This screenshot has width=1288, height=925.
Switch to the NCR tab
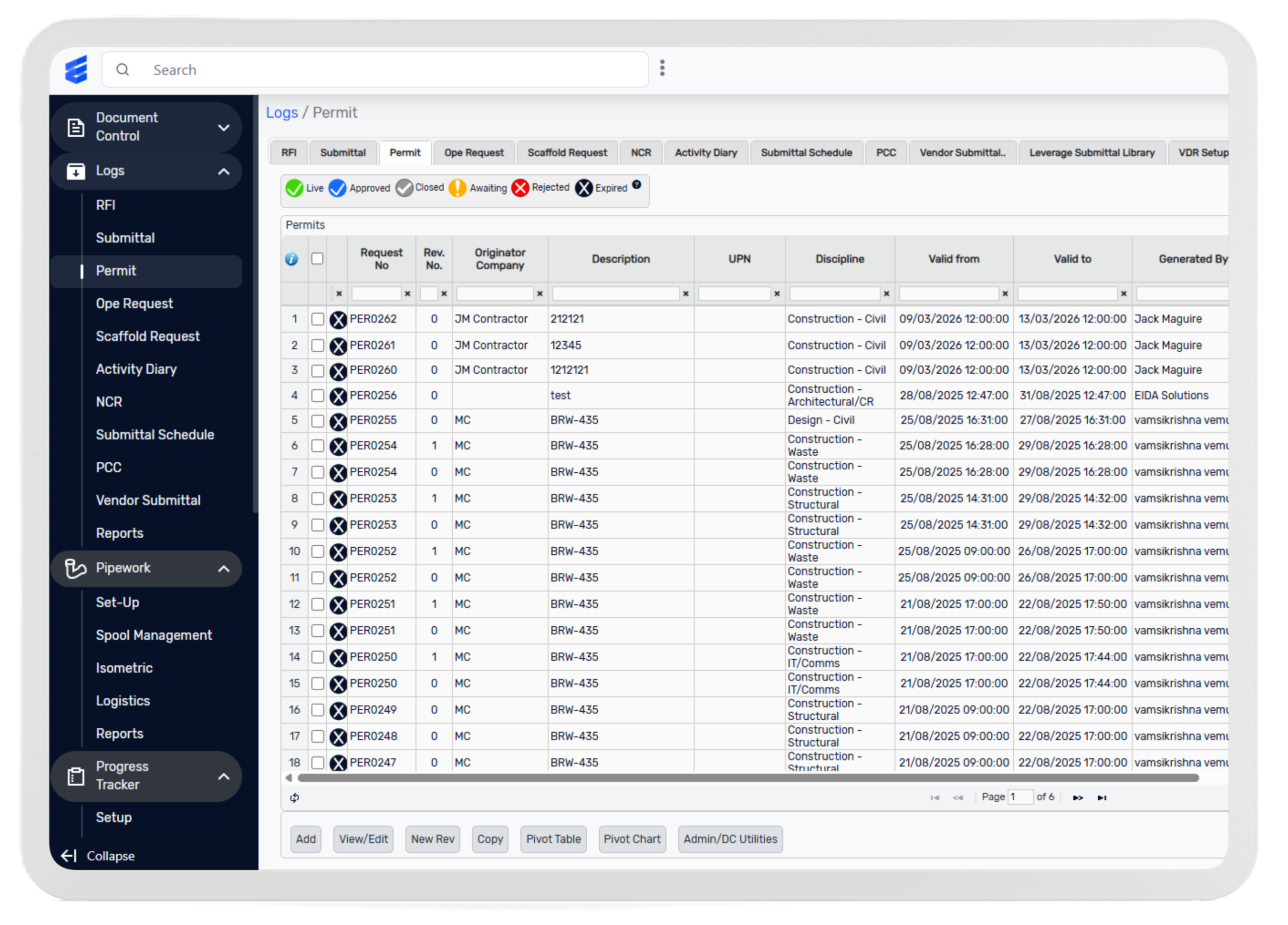click(640, 153)
